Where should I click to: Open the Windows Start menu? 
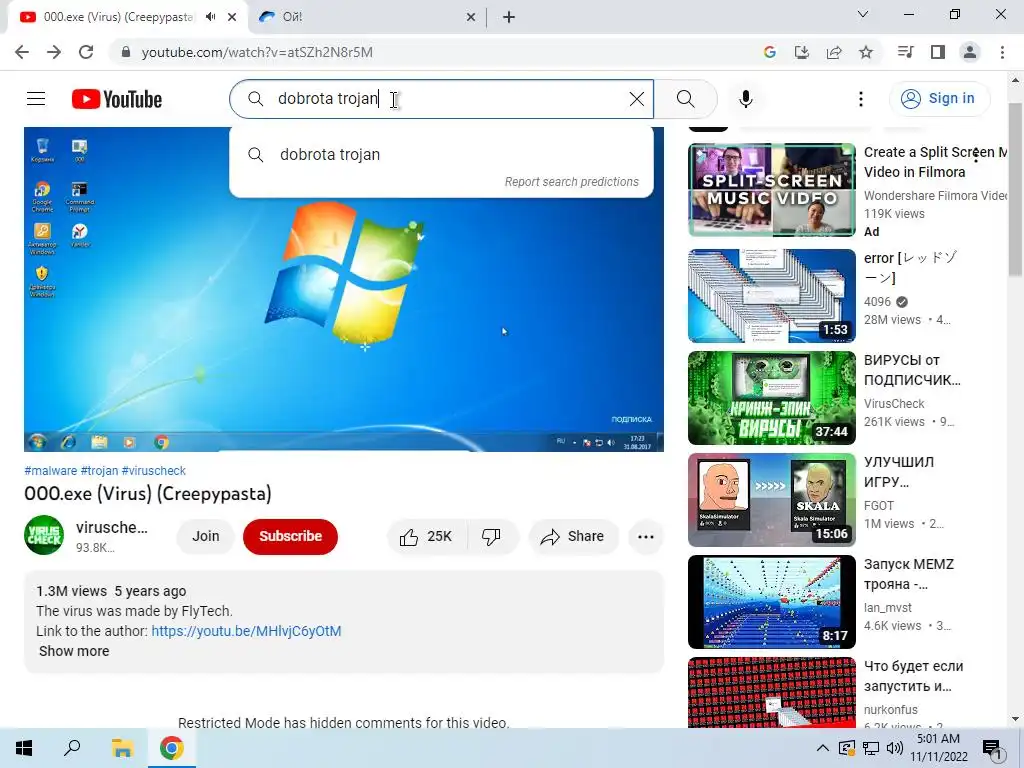24,748
